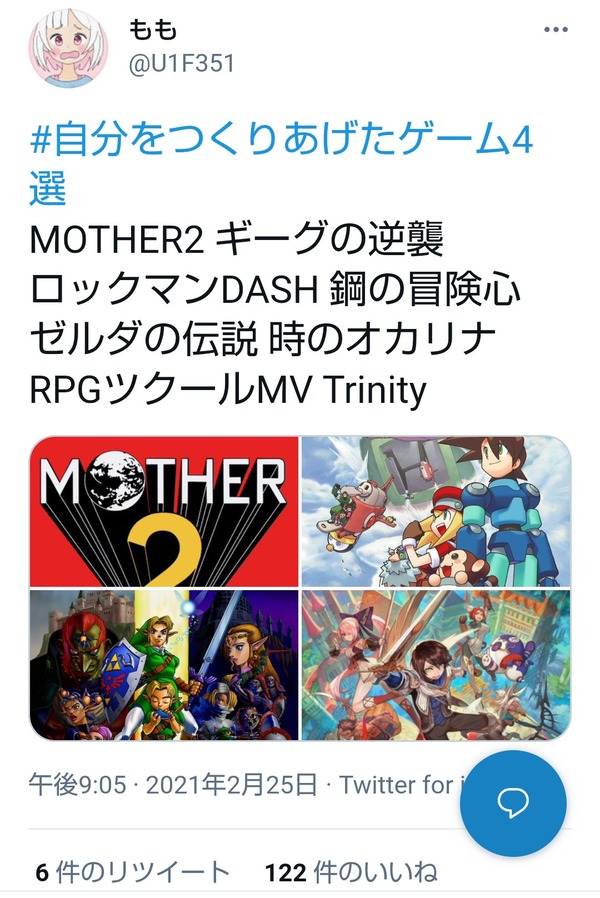This screenshot has height=898, width=600.
Task: Open the MOTHER 2 logo image
Action: click(164, 511)
